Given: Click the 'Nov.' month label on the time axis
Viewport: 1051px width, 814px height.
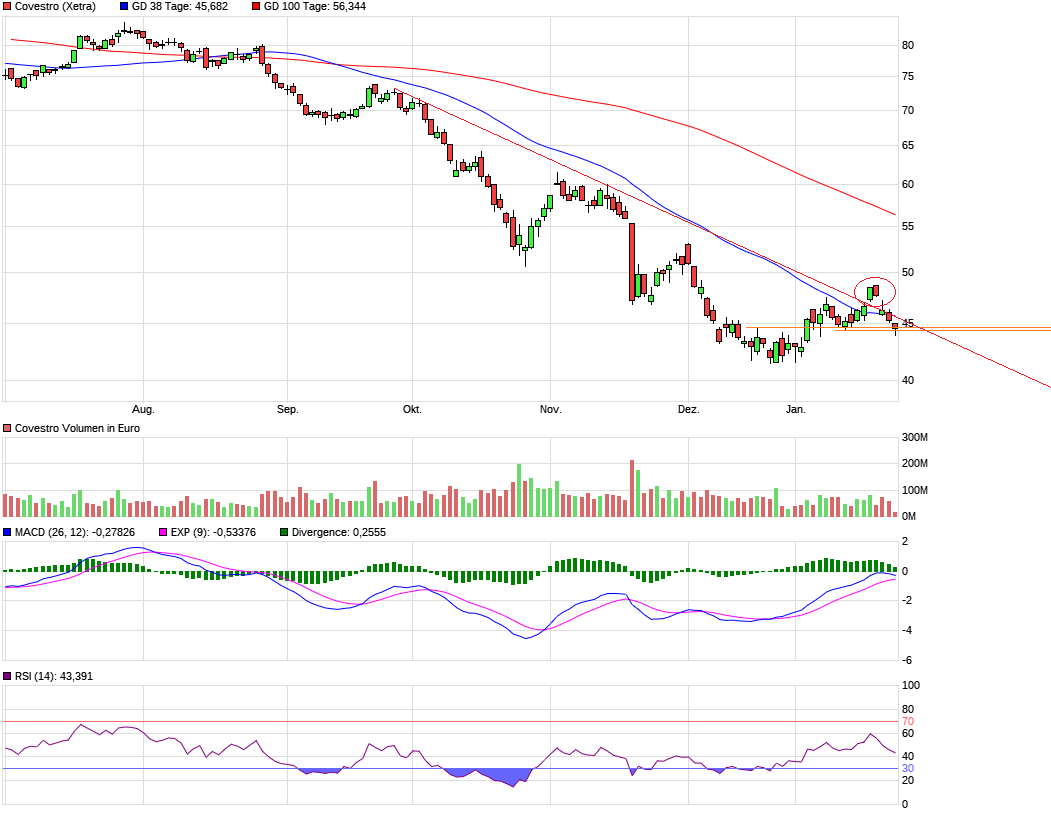Looking at the screenshot, I should [x=550, y=410].
